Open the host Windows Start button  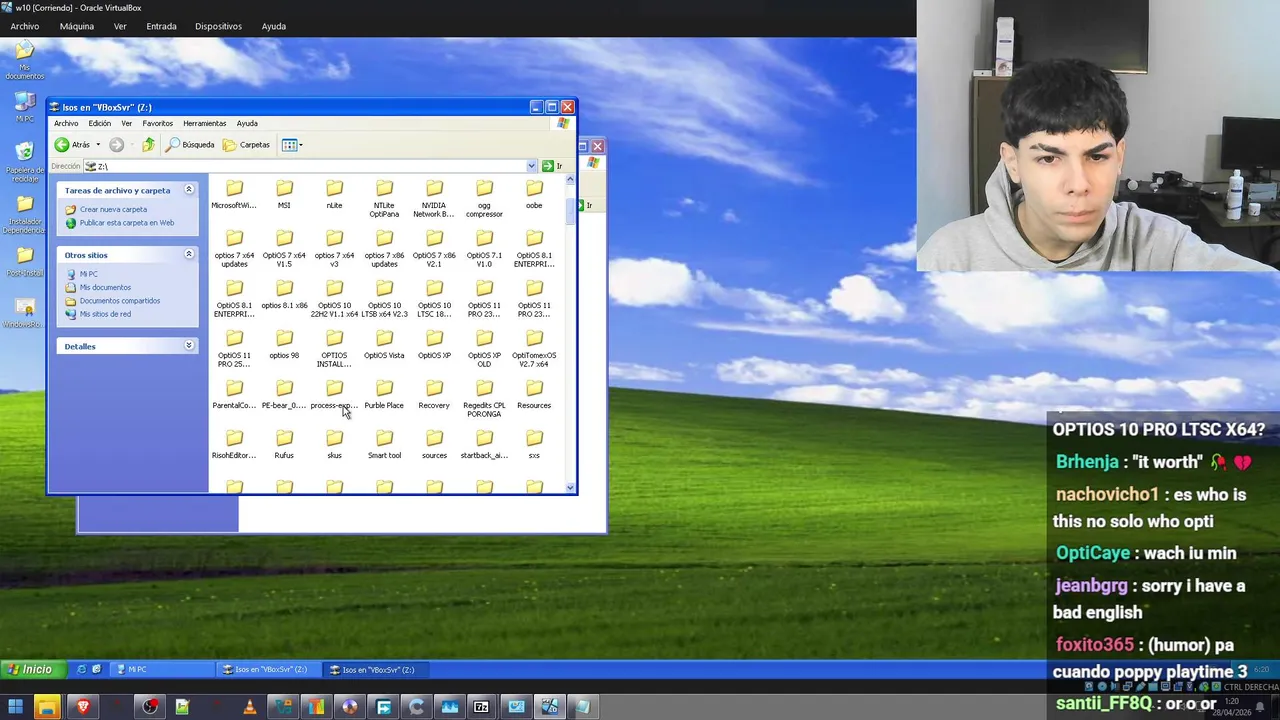[15, 707]
